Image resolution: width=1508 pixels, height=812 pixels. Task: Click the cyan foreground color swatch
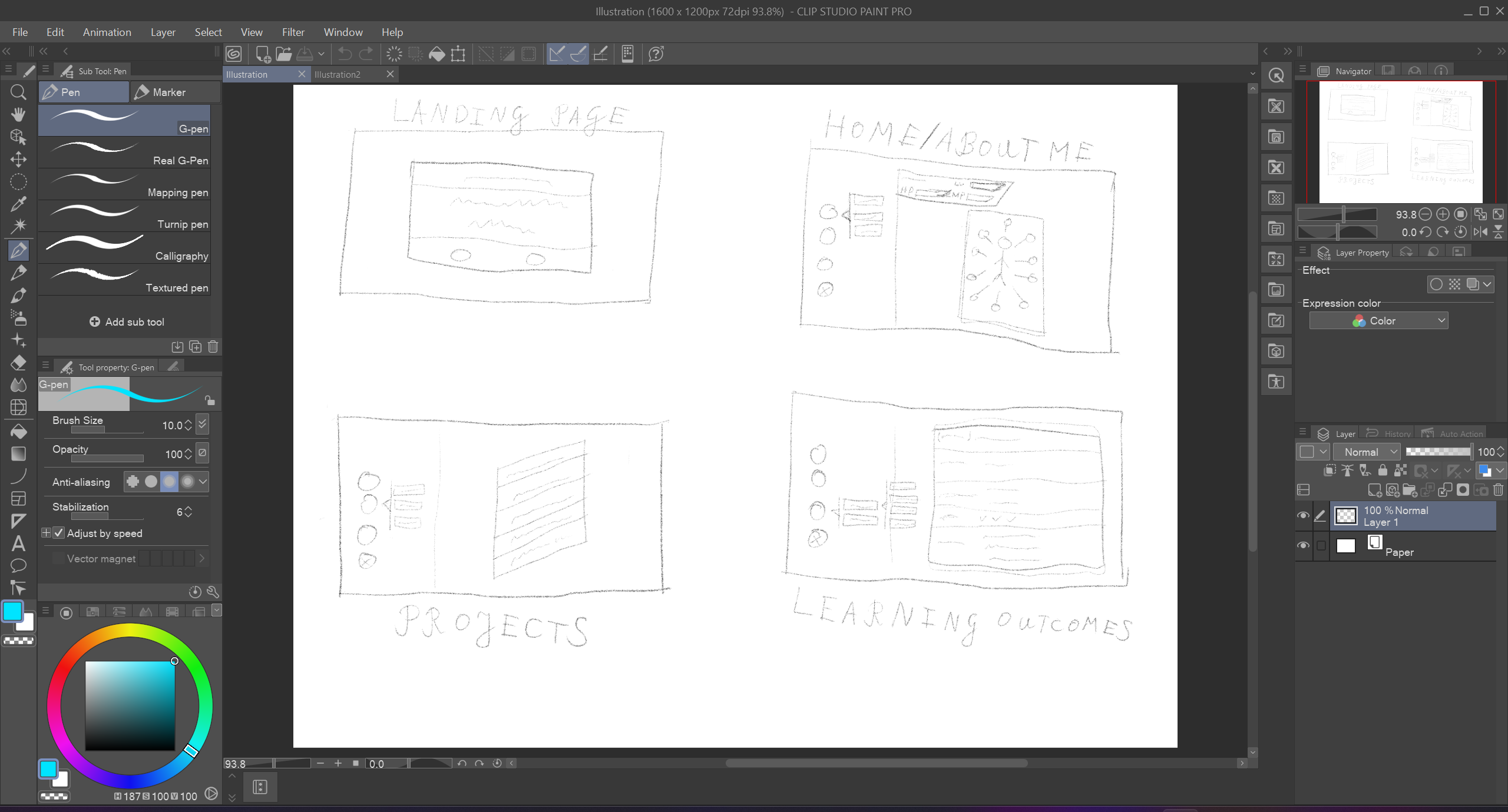click(x=12, y=611)
